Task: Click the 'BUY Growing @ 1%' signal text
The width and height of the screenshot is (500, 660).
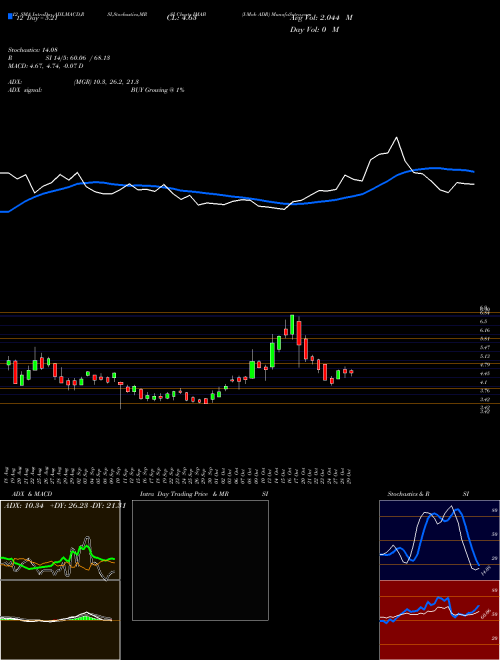Action: pos(157,90)
